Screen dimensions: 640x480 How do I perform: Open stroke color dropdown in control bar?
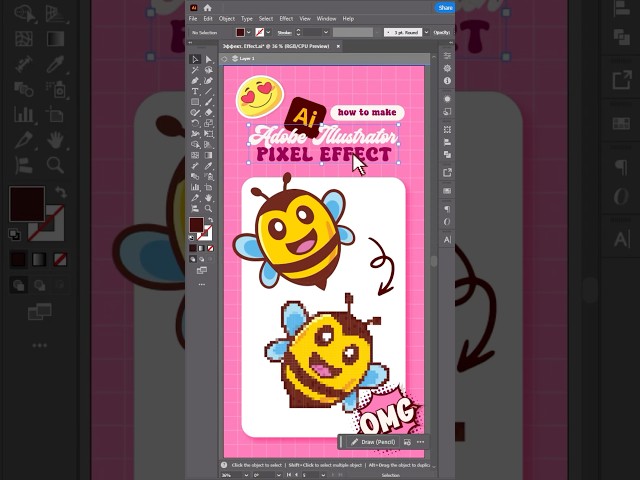pos(268,32)
